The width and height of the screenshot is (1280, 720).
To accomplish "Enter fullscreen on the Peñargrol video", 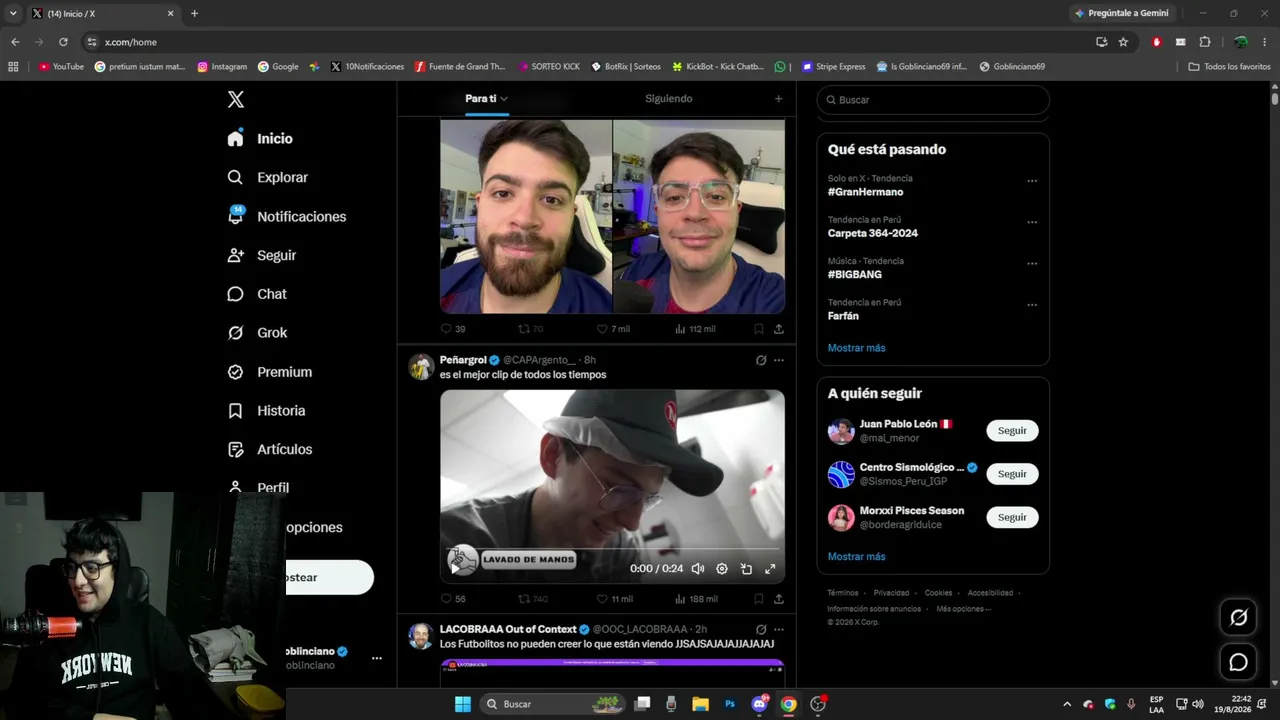I will click(770, 569).
